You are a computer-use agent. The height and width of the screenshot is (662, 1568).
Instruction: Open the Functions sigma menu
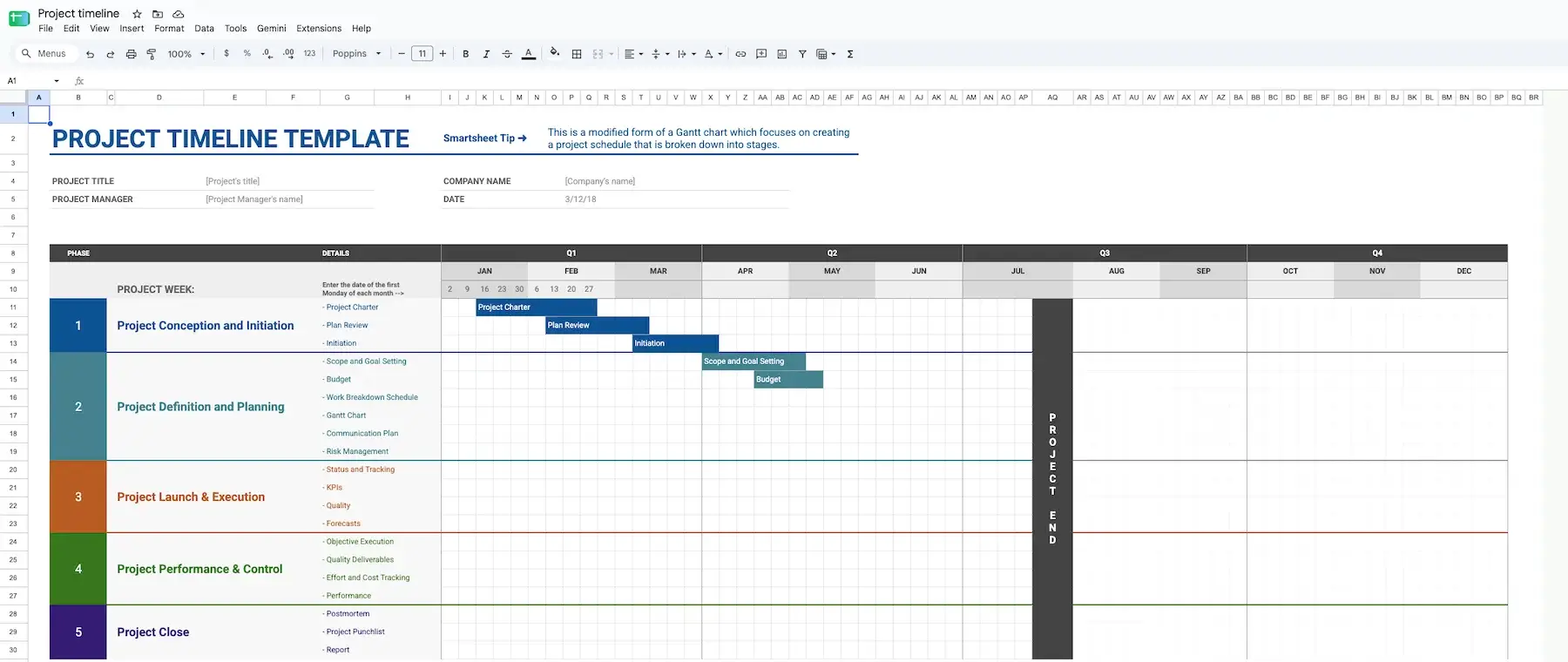click(x=850, y=54)
